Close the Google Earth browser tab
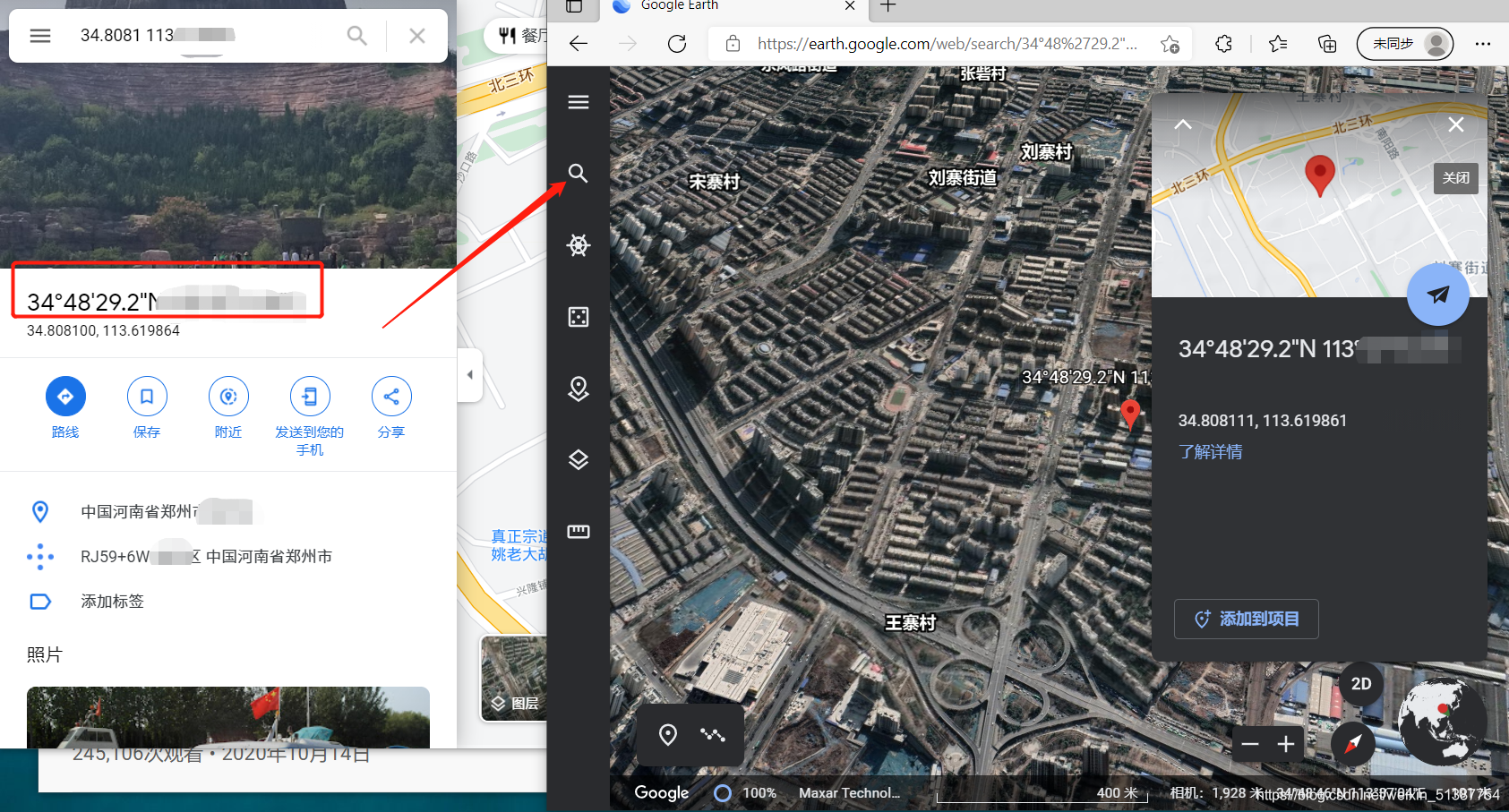This screenshot has height=812, width=1509. coord(850,6)
